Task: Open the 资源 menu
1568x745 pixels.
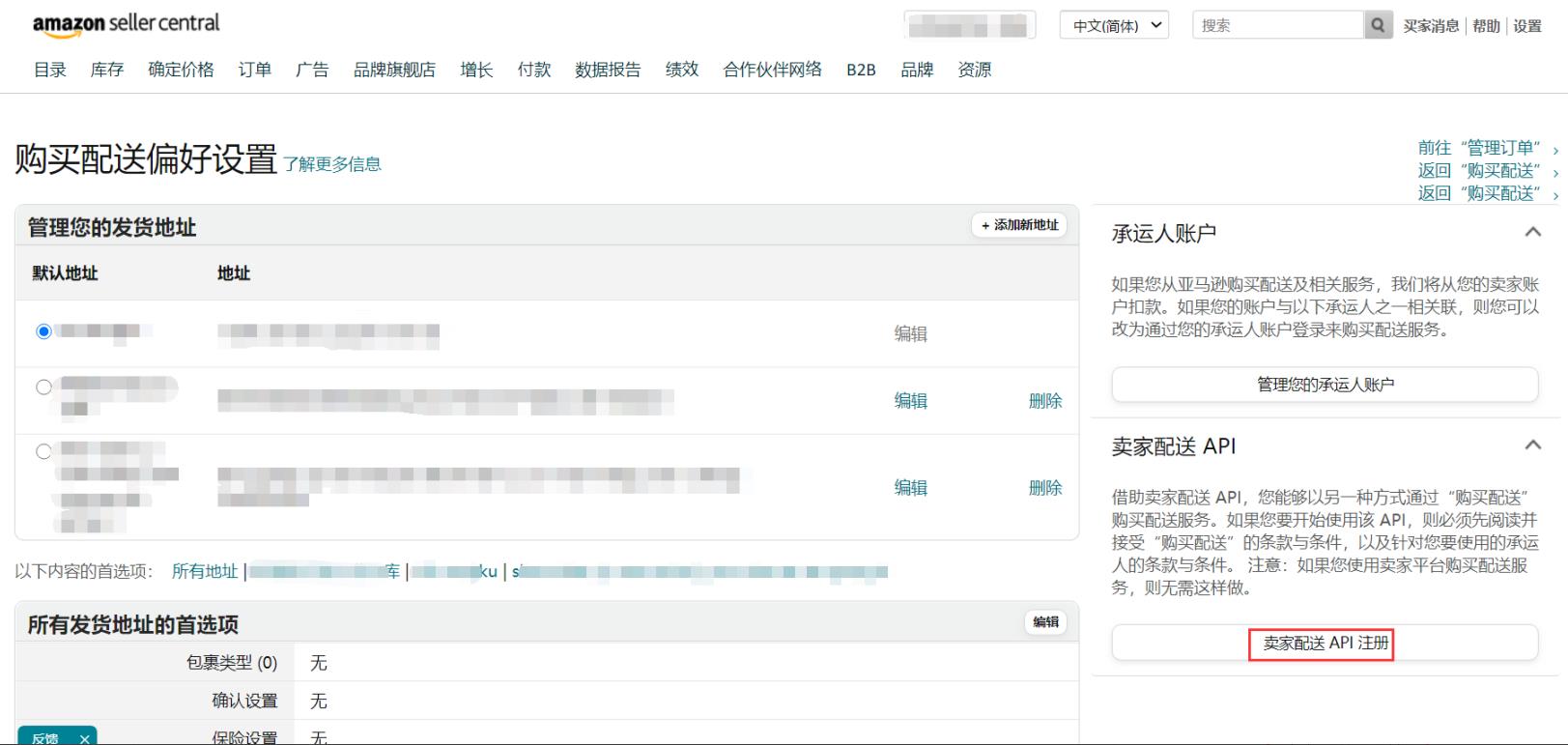Action: [975, 70]
